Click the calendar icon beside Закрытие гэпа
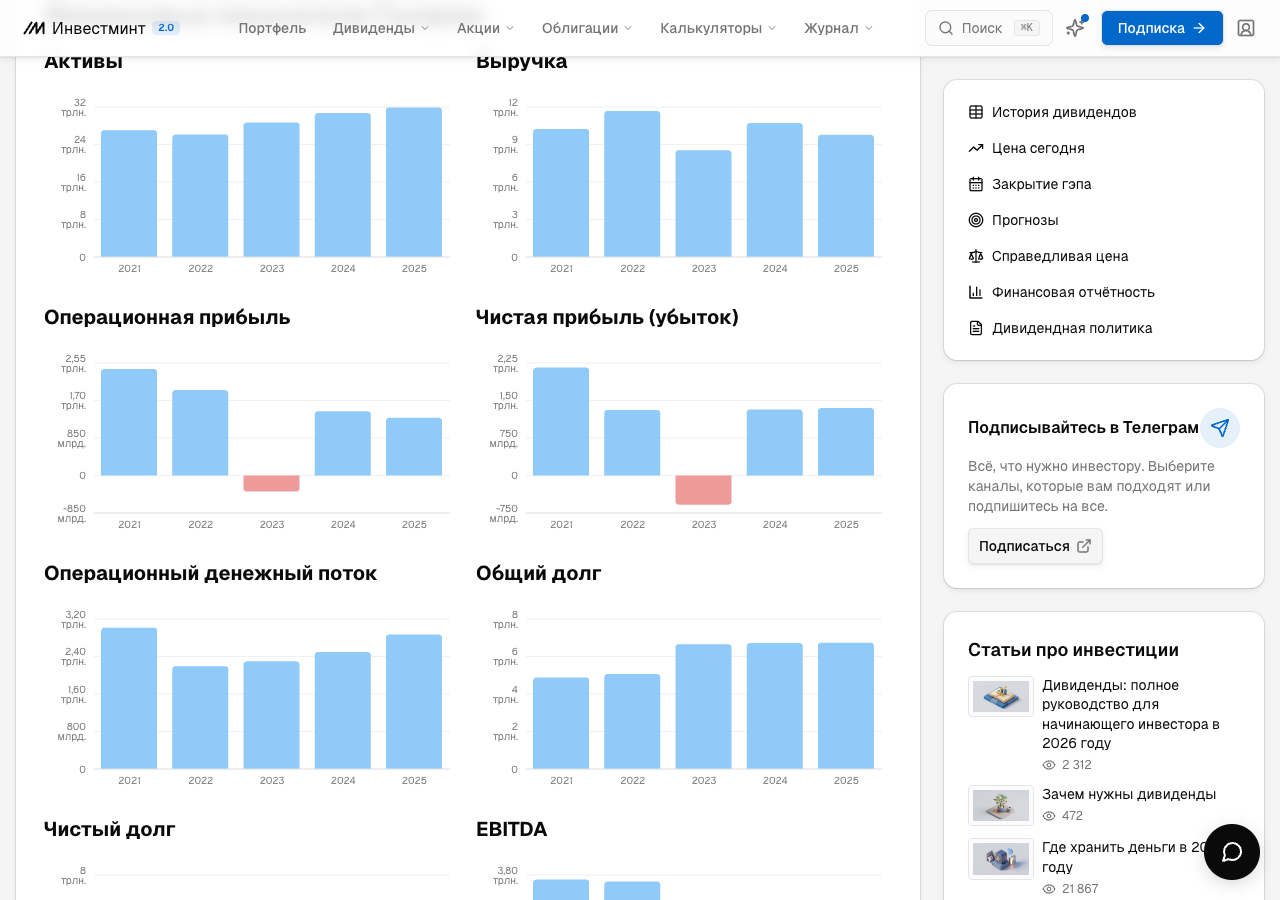The height and width of the screenshot is (900, 1280). (976, 184)
